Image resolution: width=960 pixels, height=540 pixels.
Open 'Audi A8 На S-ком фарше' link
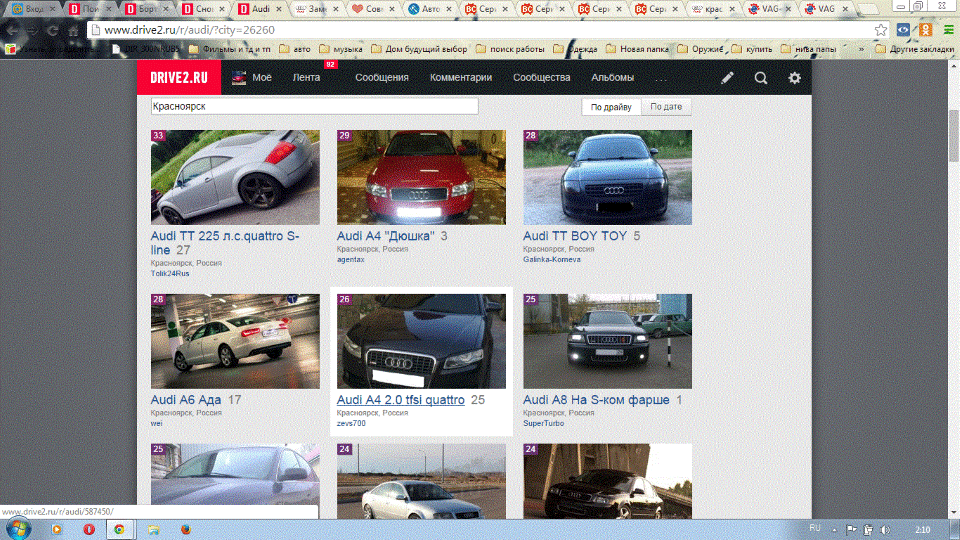pos(596,400)
